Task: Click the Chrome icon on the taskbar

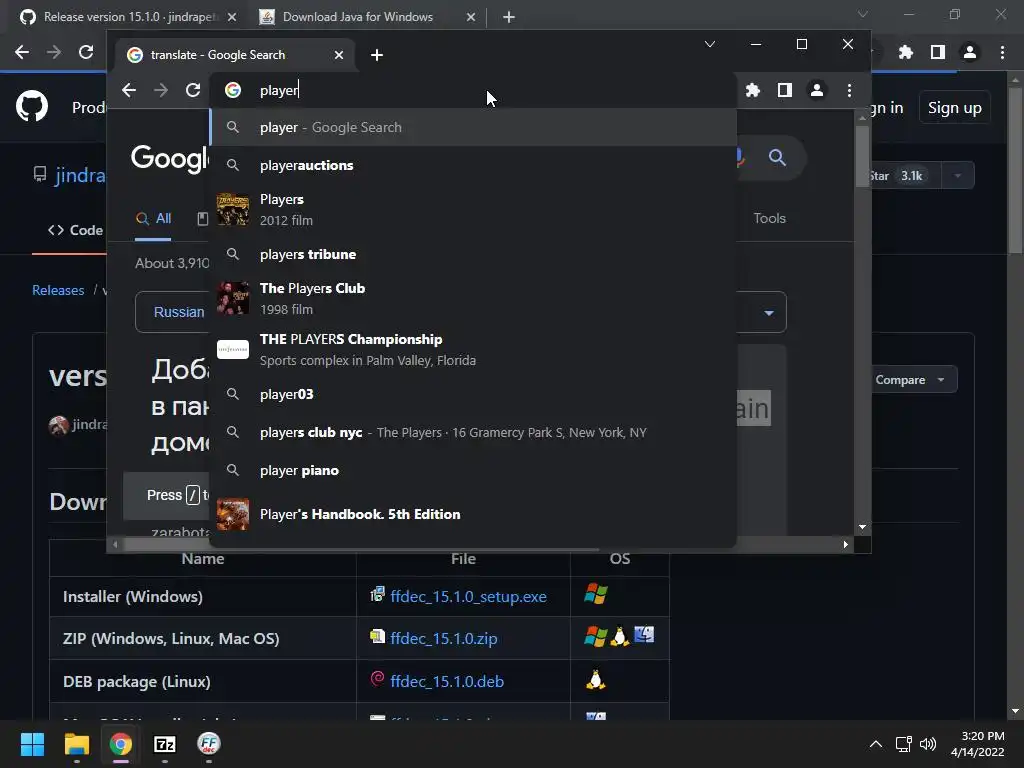Action: [121, 744]
